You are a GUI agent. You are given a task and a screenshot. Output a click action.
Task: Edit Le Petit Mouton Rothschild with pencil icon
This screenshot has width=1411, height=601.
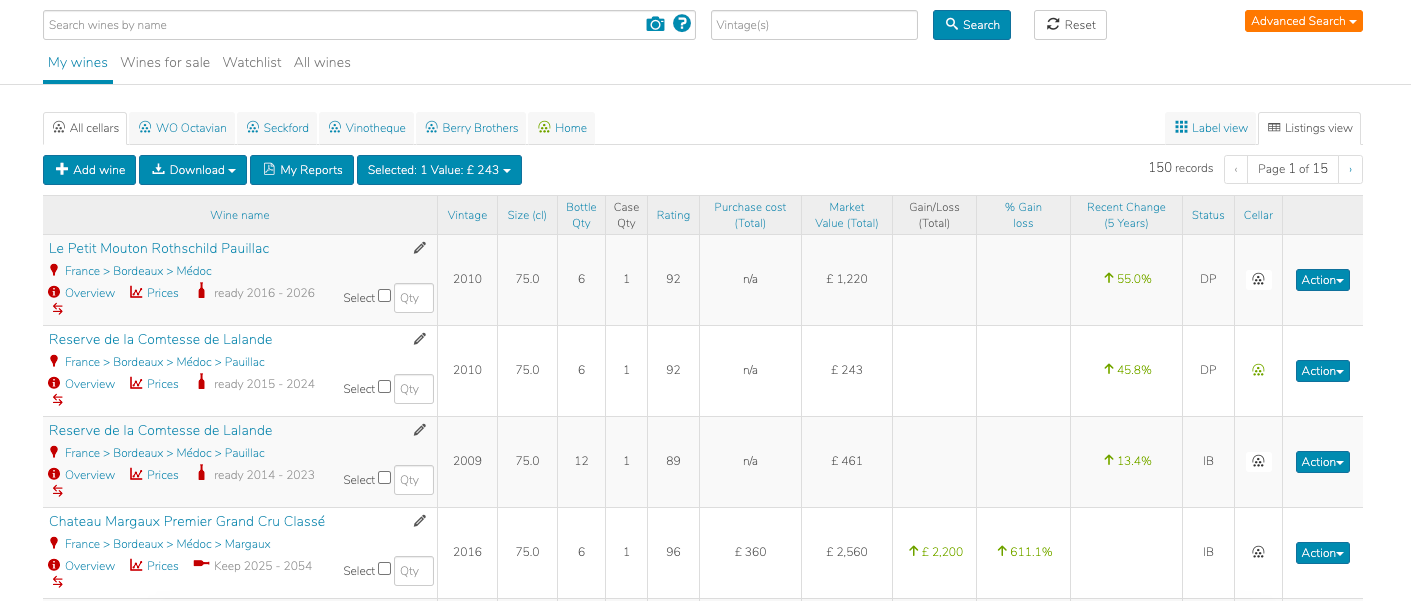pos(420,248)
